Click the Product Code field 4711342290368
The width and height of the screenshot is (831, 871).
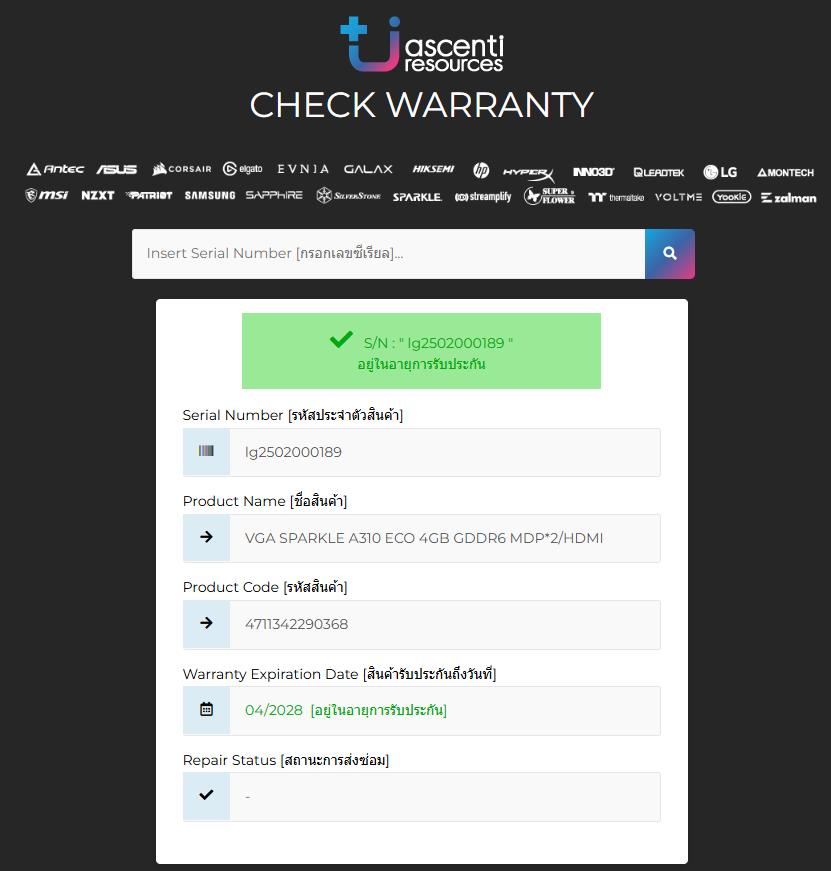(x=422, y=624)
